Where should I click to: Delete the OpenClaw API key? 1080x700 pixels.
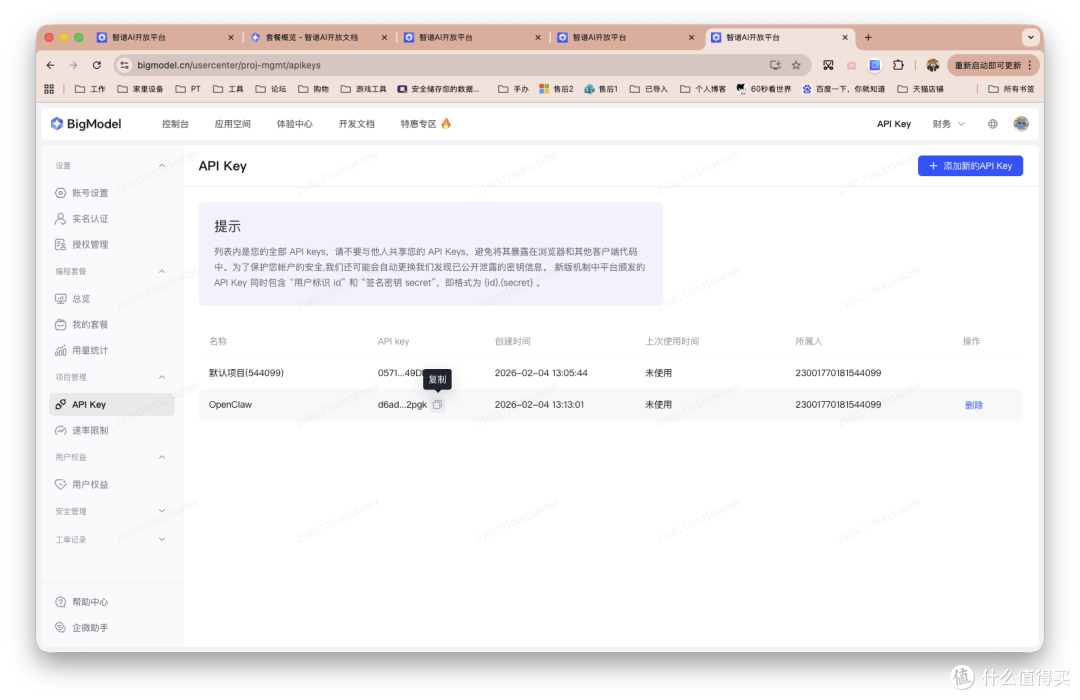coord(973,405)
